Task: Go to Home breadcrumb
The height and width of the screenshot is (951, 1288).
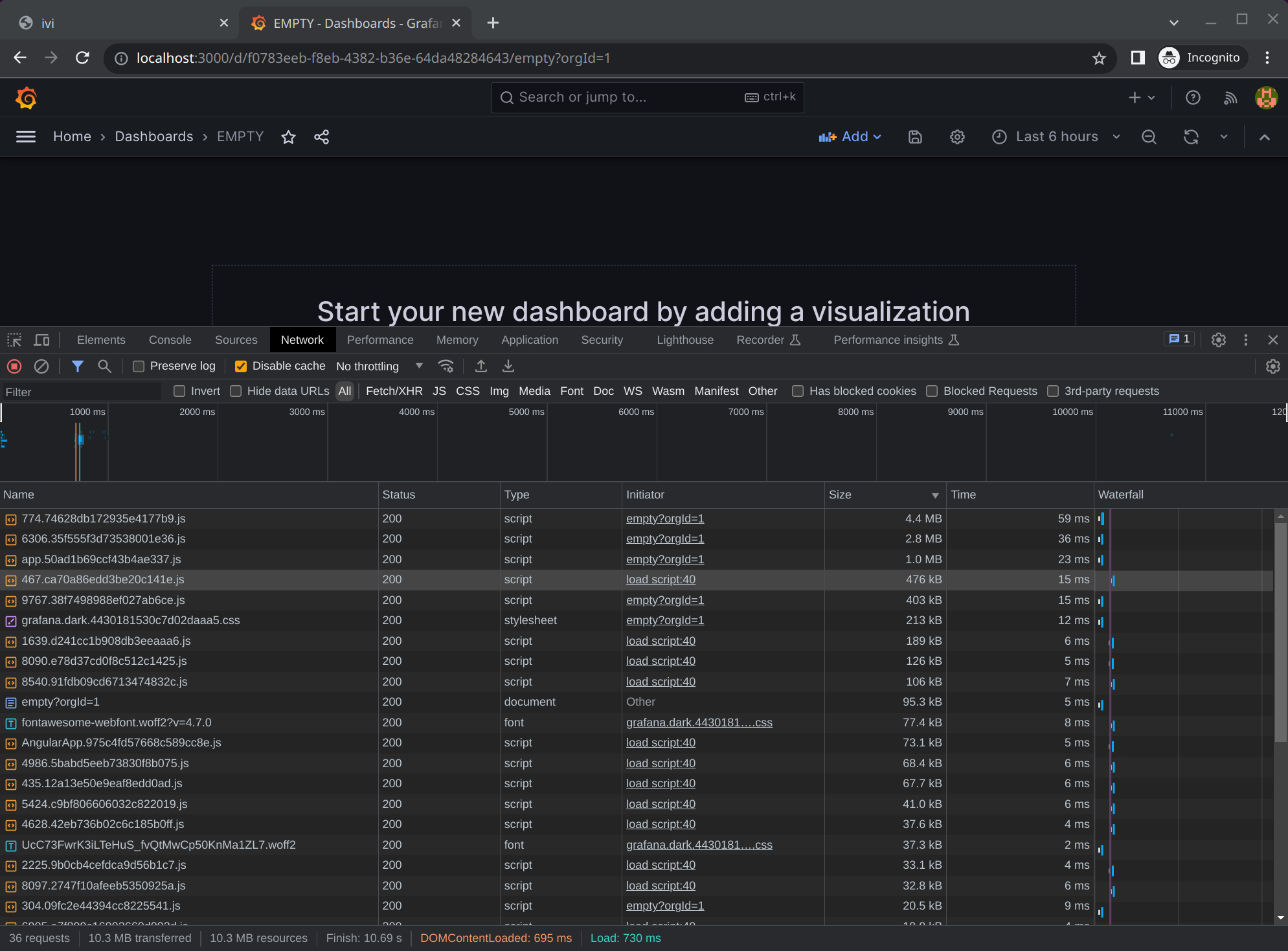Action: tap(72, 137)
